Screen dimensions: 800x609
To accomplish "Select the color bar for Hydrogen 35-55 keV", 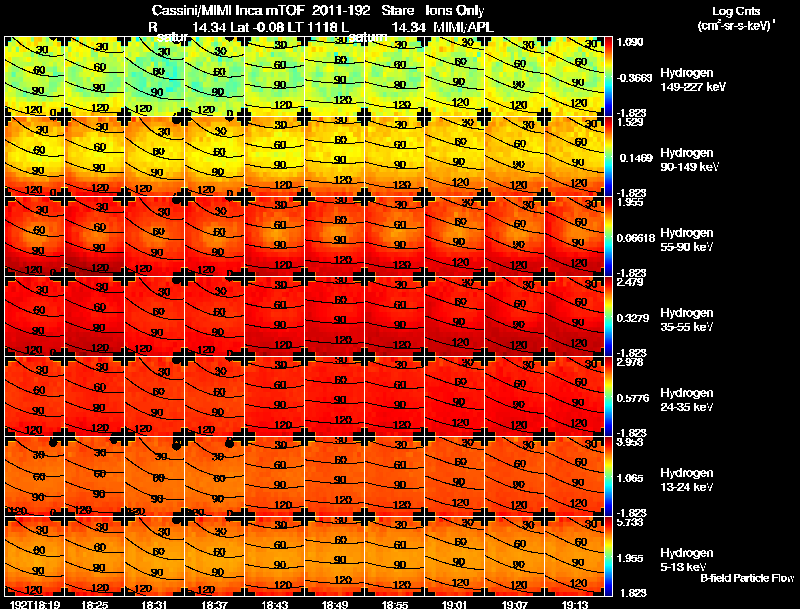I will pyautogui.click(x=608, y=316).
